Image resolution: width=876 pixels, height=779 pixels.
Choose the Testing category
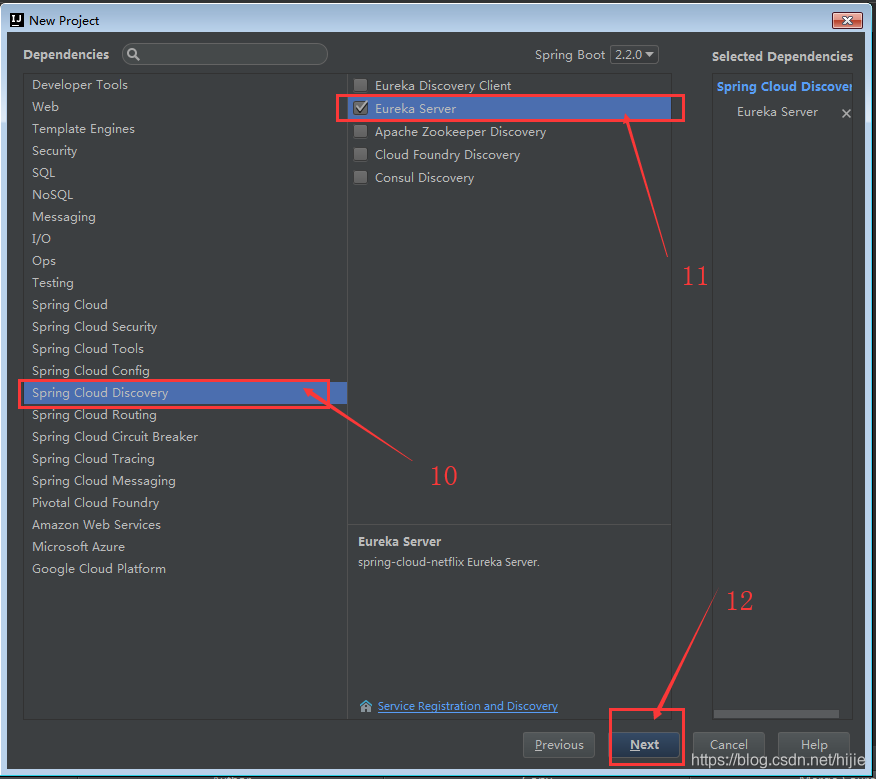click(185, 283)
